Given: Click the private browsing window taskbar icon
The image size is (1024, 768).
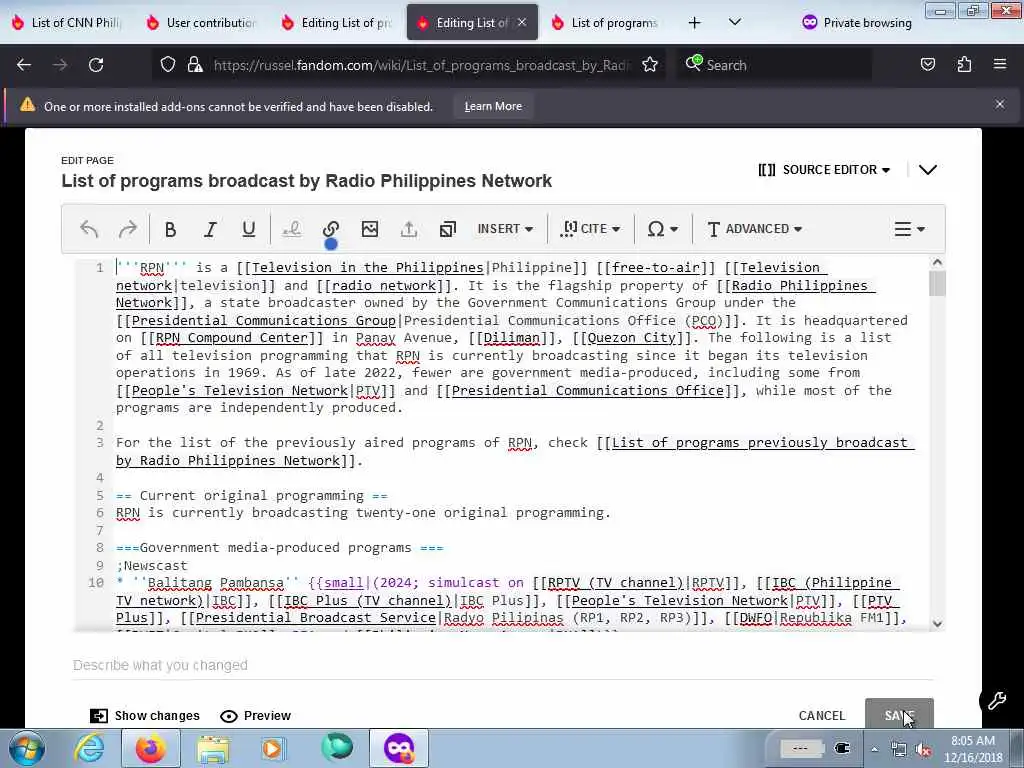Looking at the screenshot, I should [x=399, y=748].
